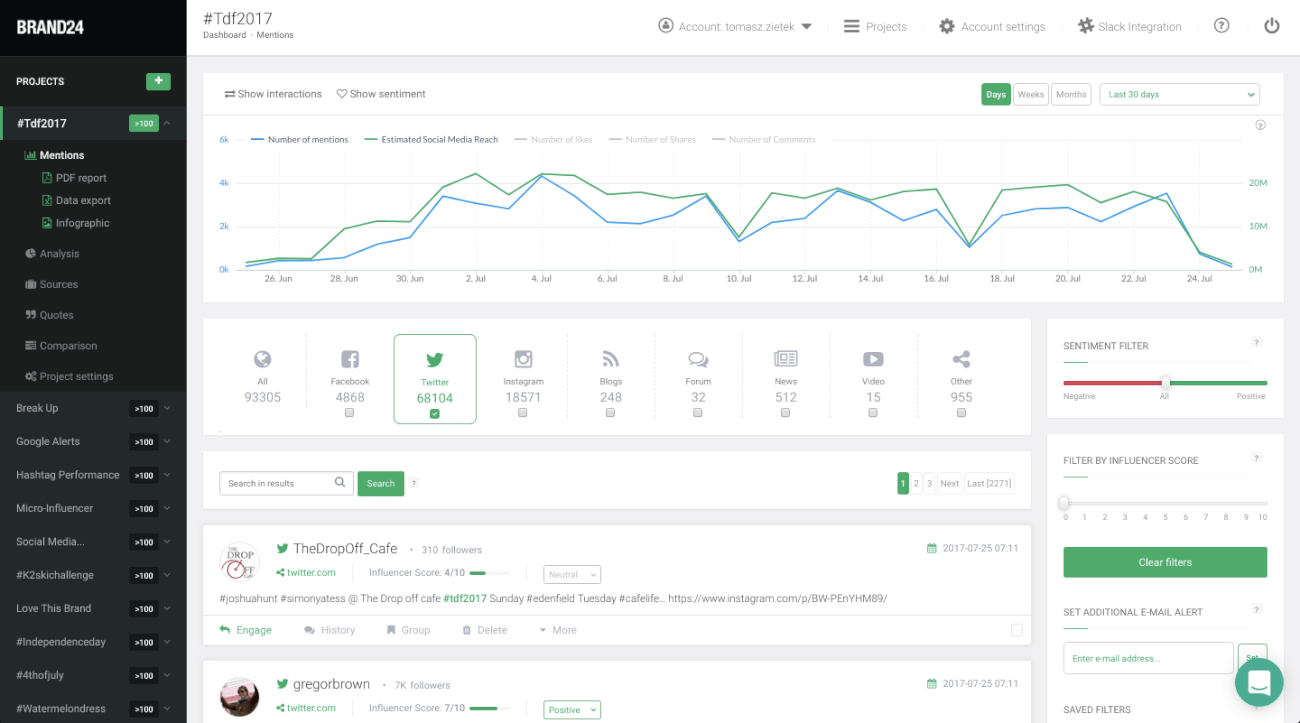The image size is (1300, 723).
Task: Click the magnifier icon in search field
Action: tap(341, 483)
